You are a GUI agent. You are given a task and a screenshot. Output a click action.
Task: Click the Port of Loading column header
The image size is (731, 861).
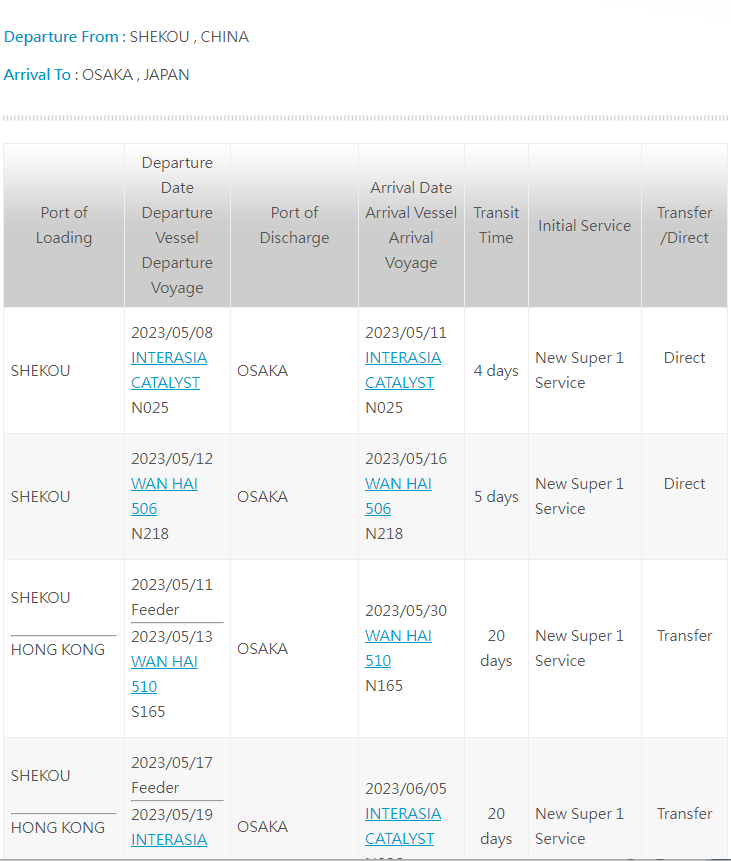[64, 225]
